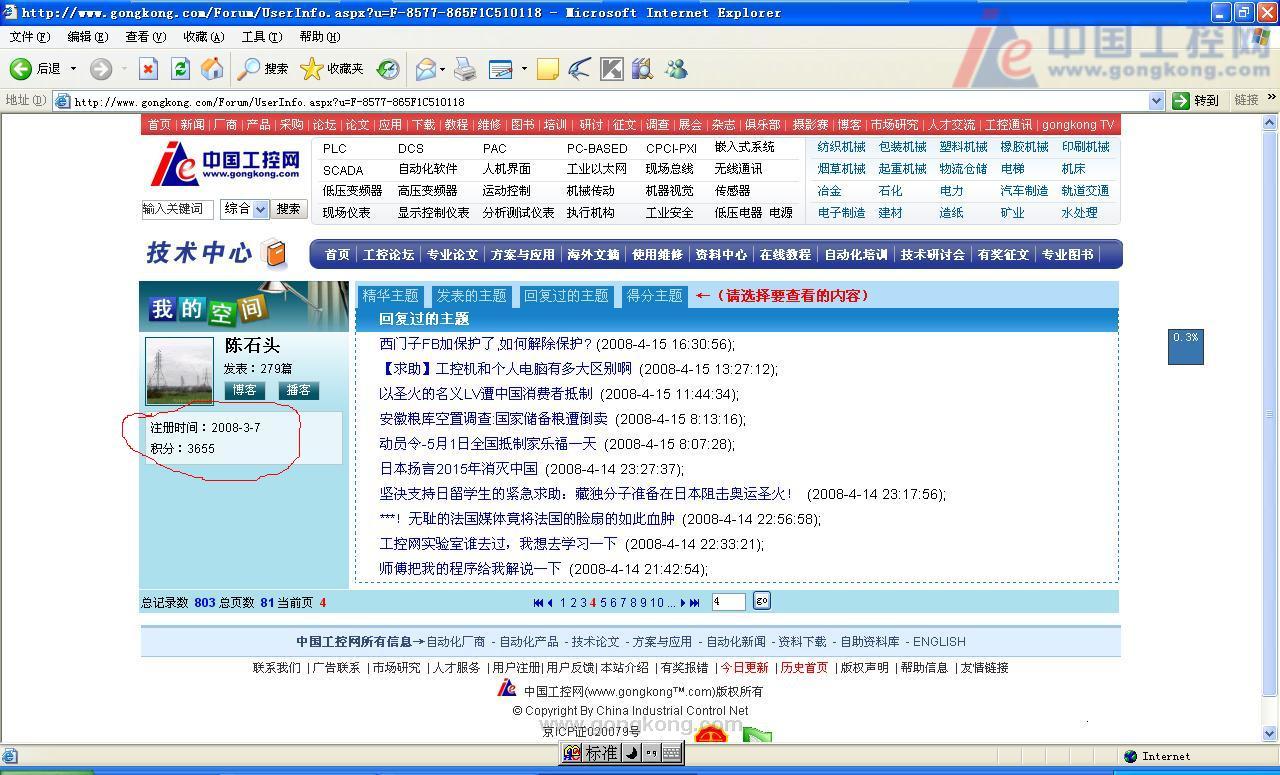Screen dimensions: 1280x775
Task: Open thread 日本扬言2015年消灭中国
Action: pos(458,469)
